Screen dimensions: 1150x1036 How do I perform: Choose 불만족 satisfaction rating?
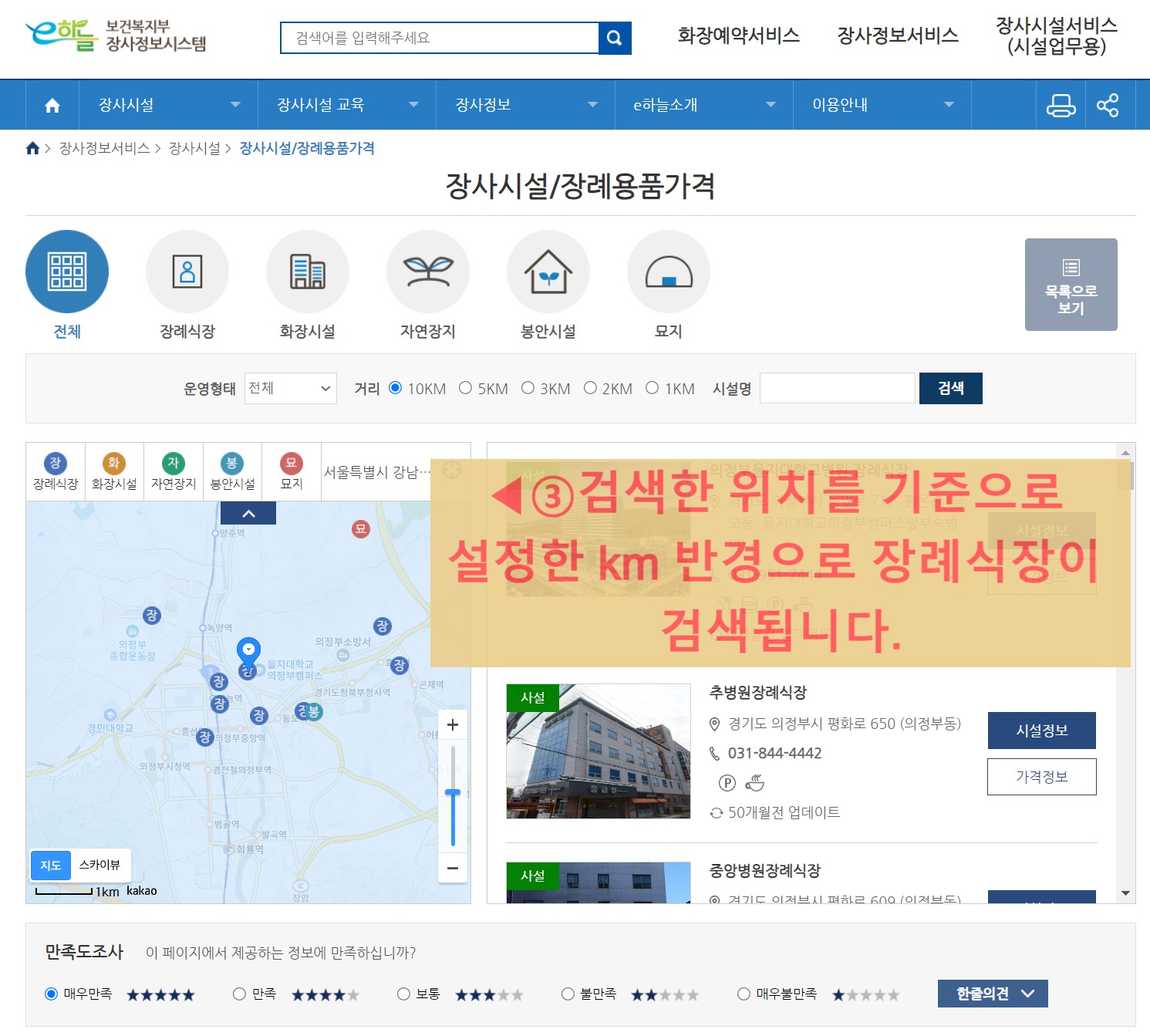pos(568,994)
